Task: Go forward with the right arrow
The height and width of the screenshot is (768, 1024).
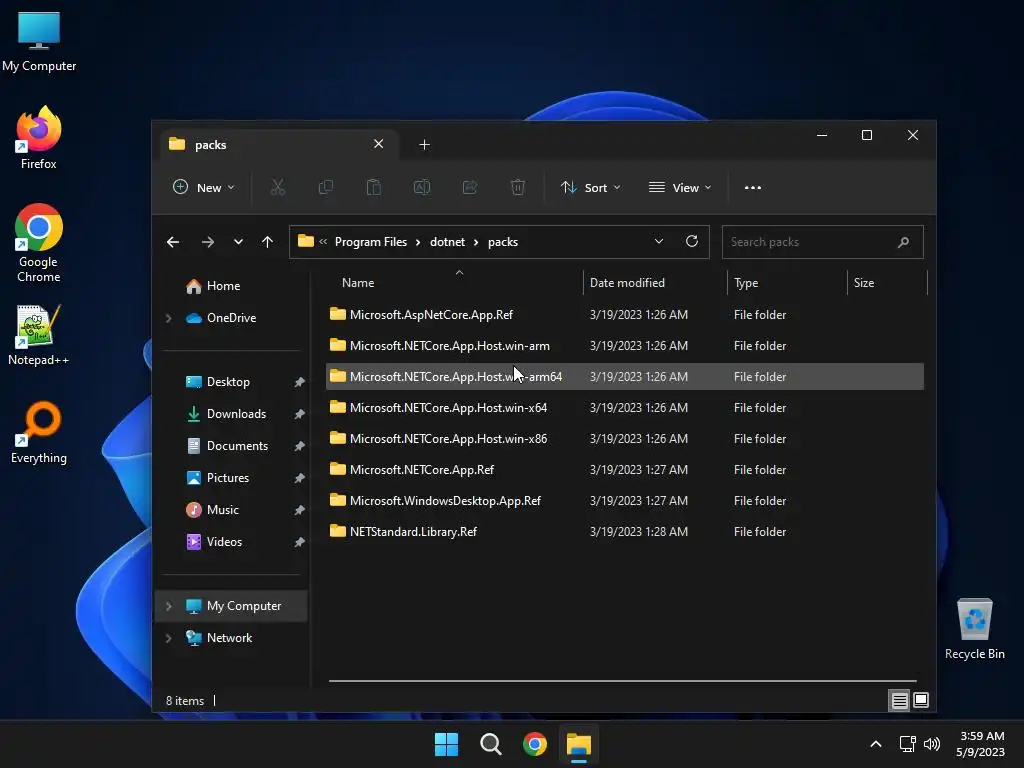Action: (x=208, y=242)
